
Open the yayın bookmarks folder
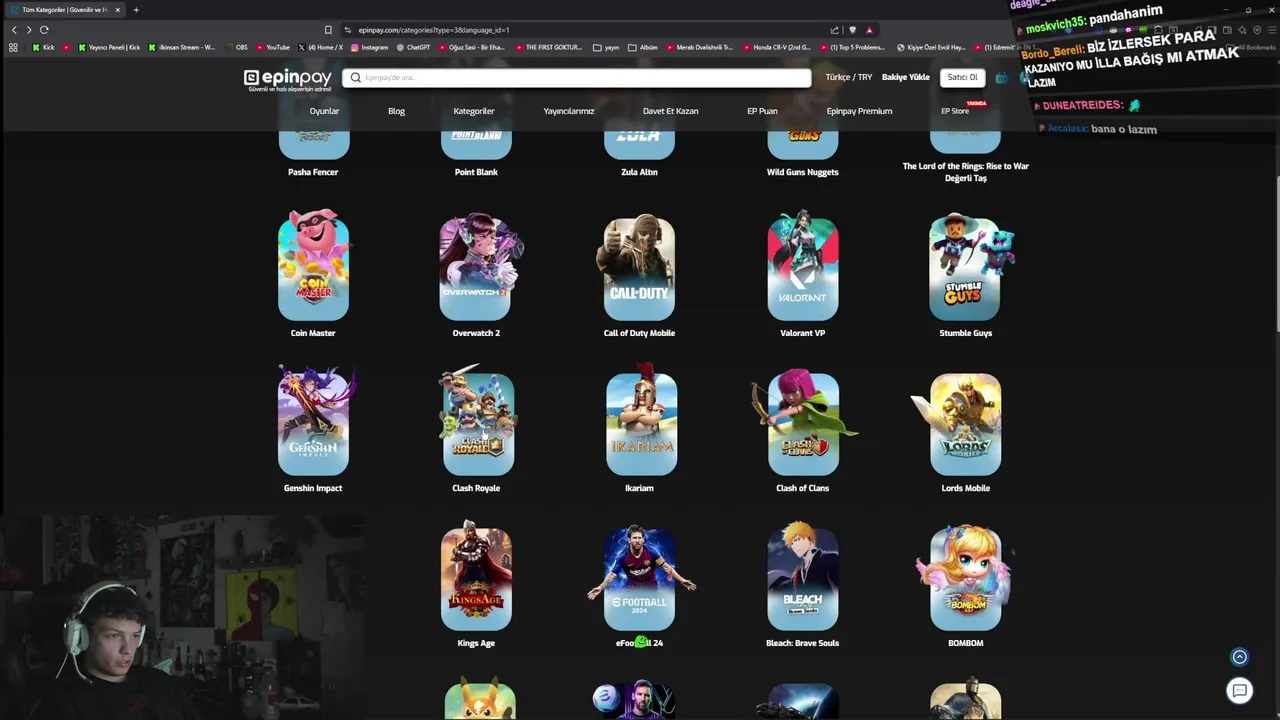[x=607, y=47]
